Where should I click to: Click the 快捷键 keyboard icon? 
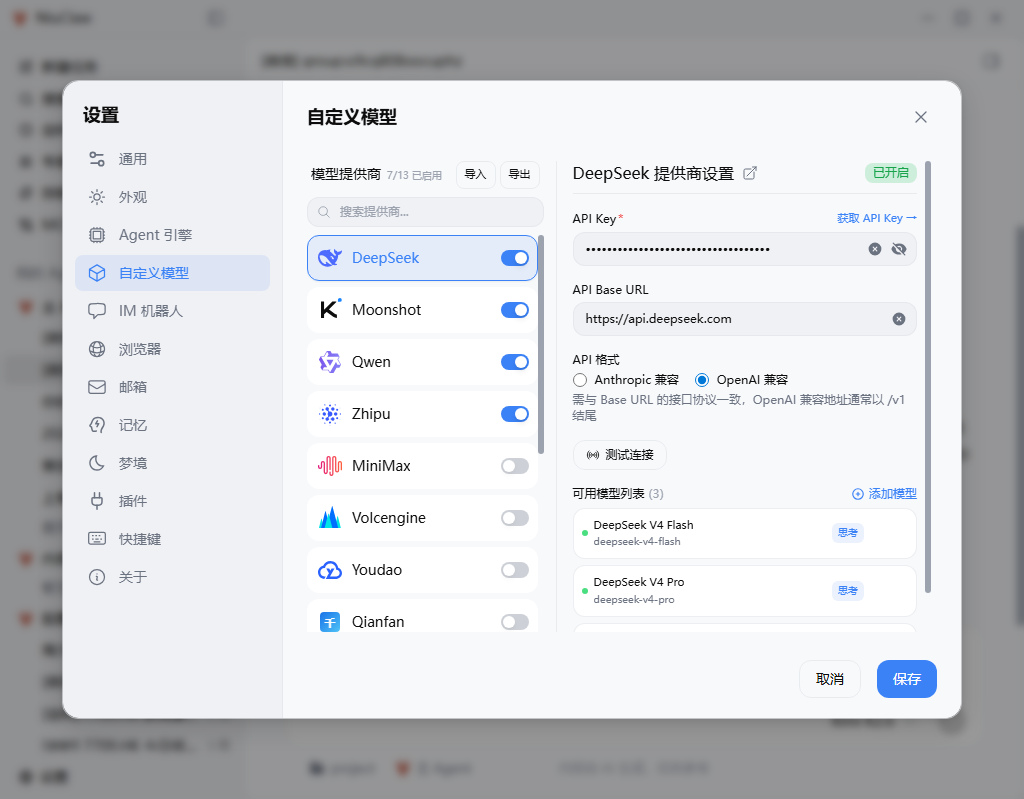(97, 538)
